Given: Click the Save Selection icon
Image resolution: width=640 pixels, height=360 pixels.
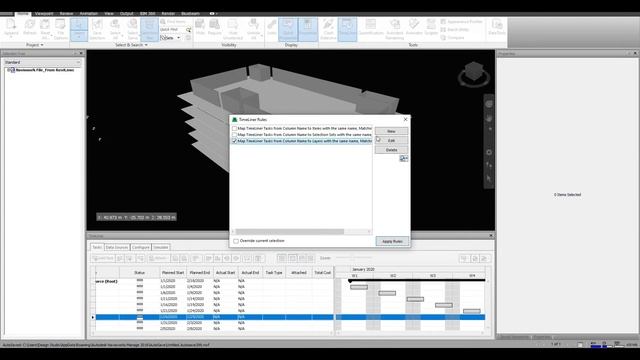Looking at the screenshot, I should pos(97,29).
